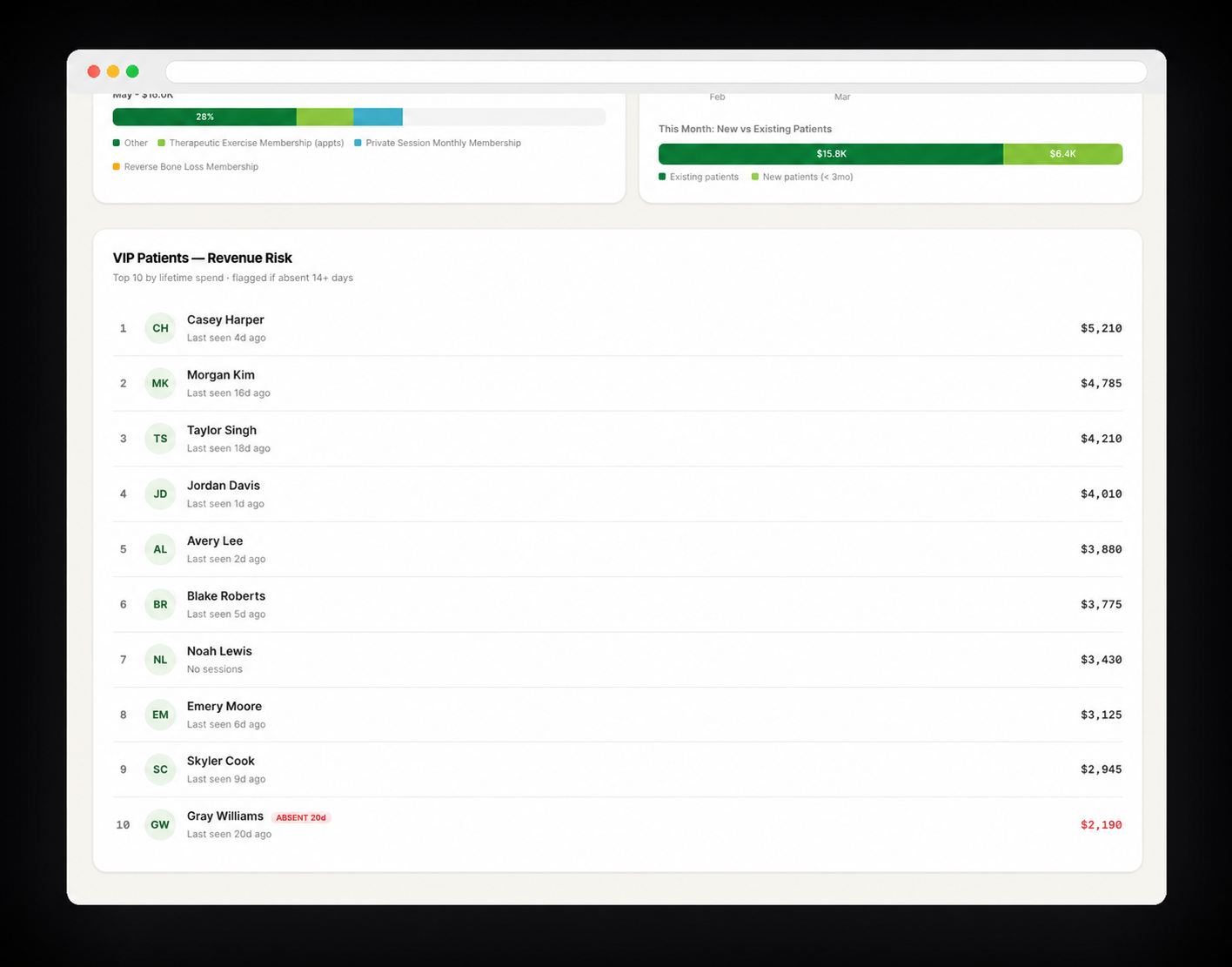The image size is (1232, 967).
Task: Click the 'No sessions' text
Action: (x=215, y=669)
